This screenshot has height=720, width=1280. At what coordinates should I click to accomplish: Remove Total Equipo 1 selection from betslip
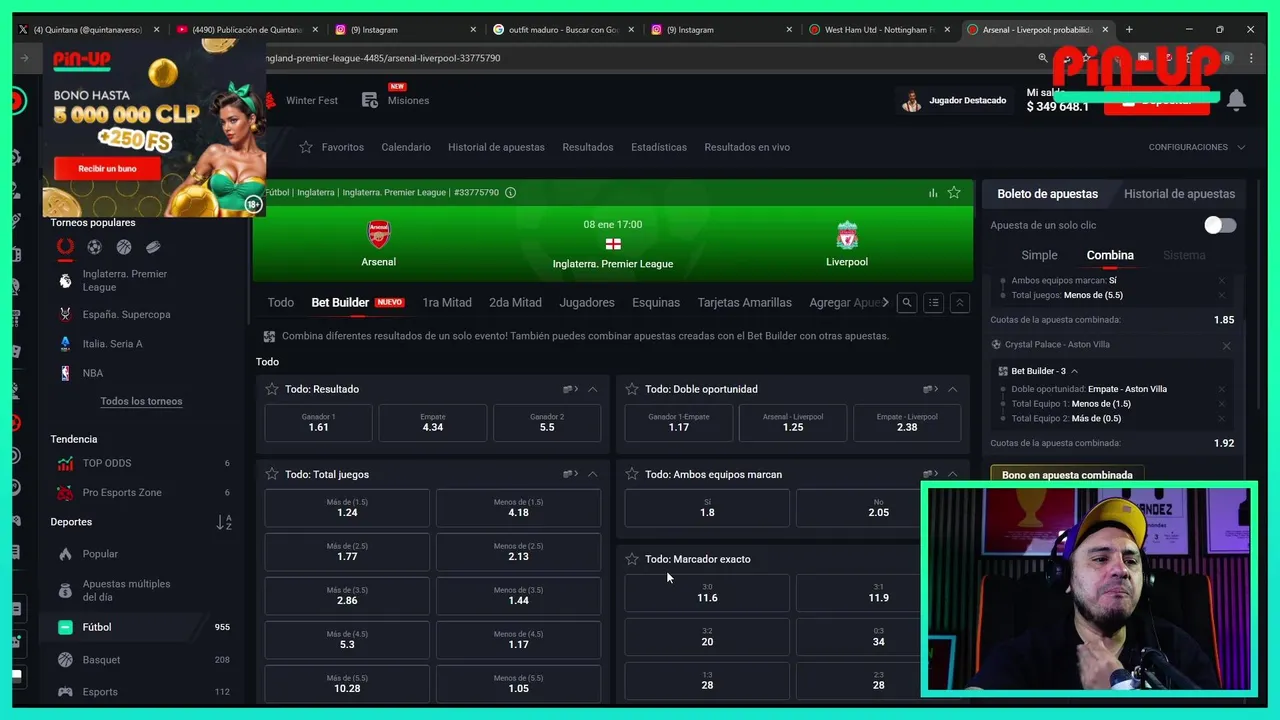click(x=1221, y=404)
